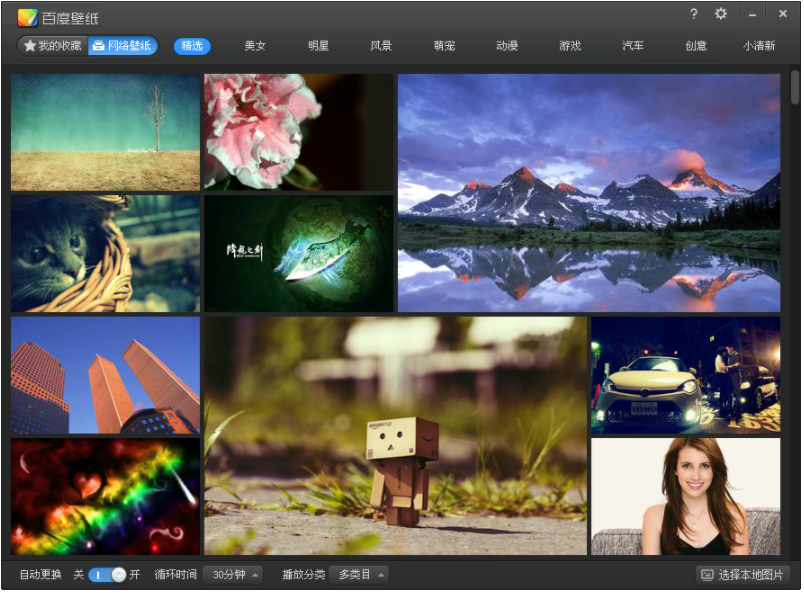Open the help question mark icon

pyautogui.click(x=694, y=14)
